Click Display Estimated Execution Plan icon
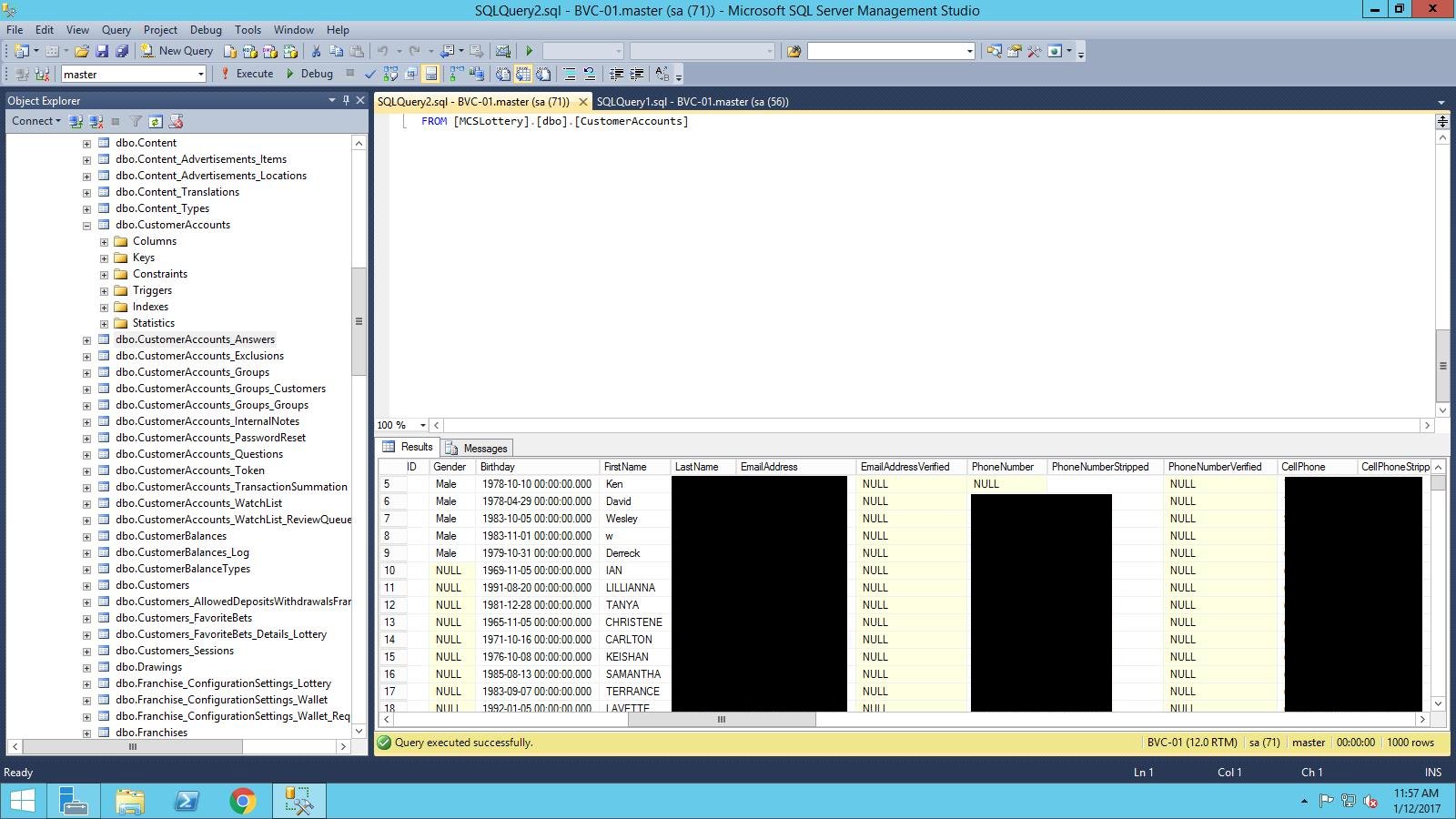The width and height of the screenshot is (1456, 819). [390, 74]
